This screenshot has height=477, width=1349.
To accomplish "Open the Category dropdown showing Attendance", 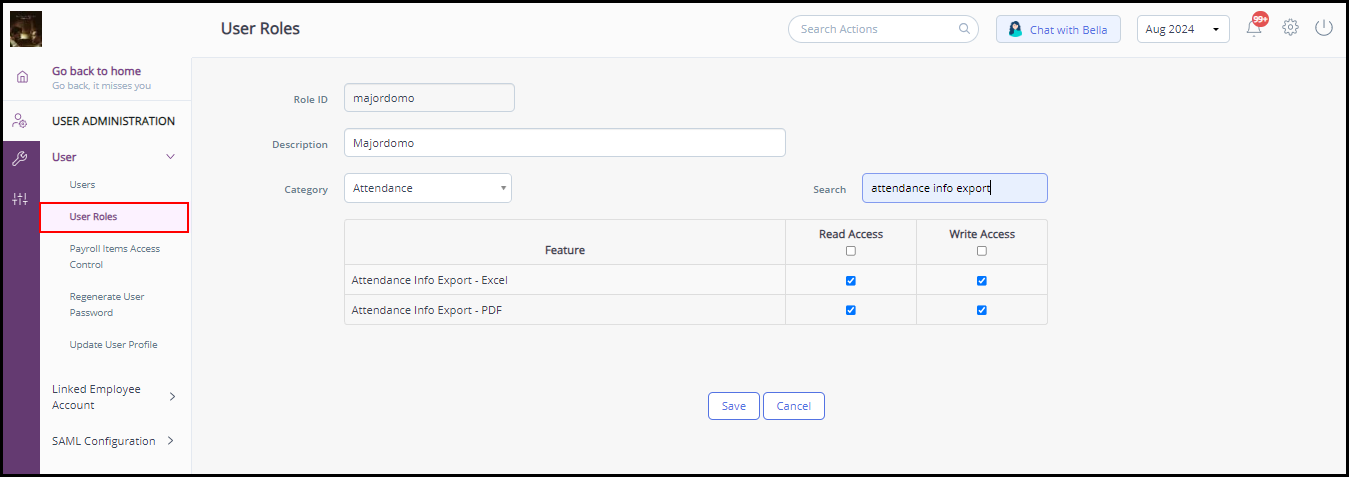I will tap(427, 188).
